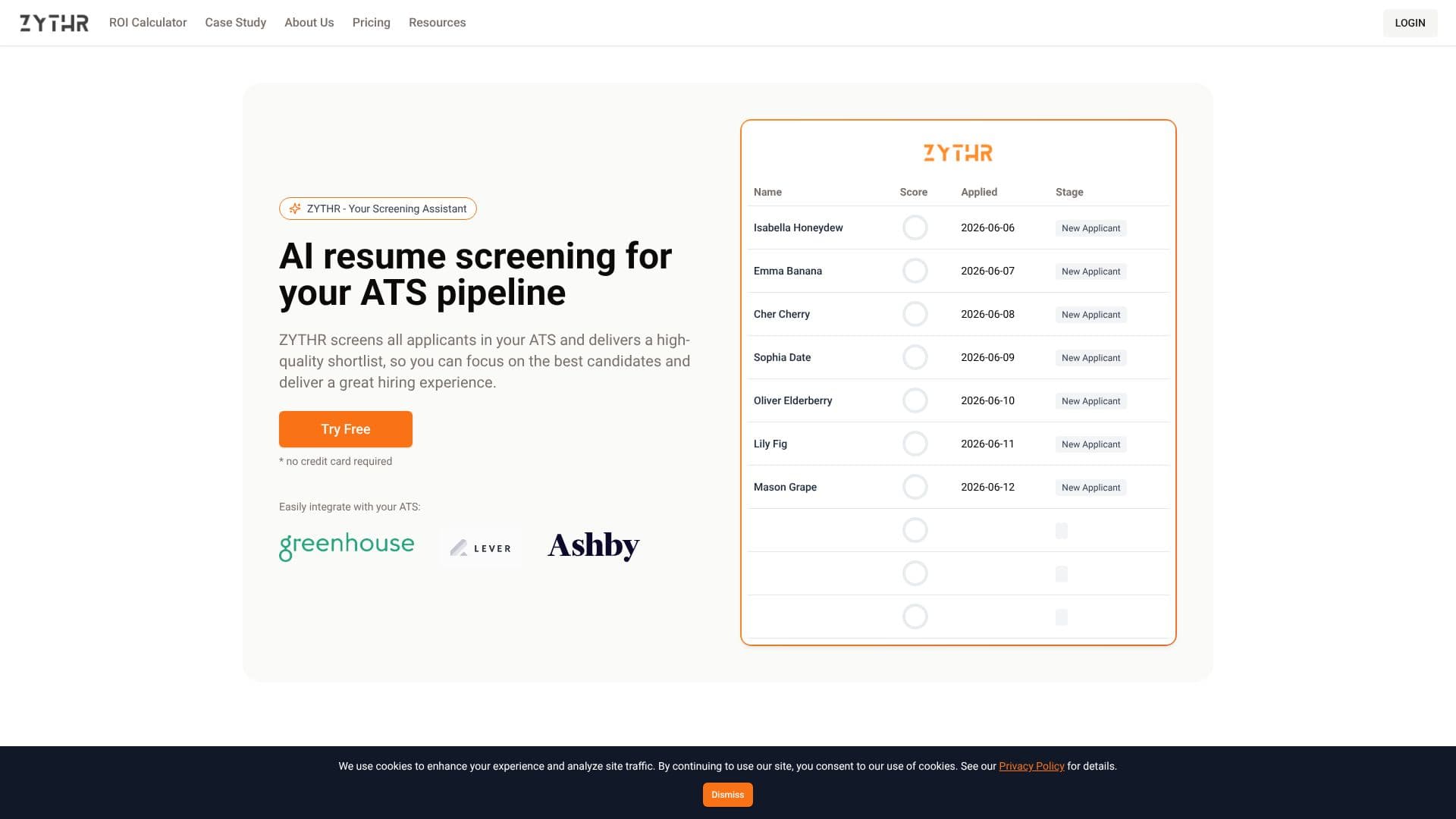Click the Stage column header
This screenshot has height=819, width=1456.
click(x=1069, y=192)
